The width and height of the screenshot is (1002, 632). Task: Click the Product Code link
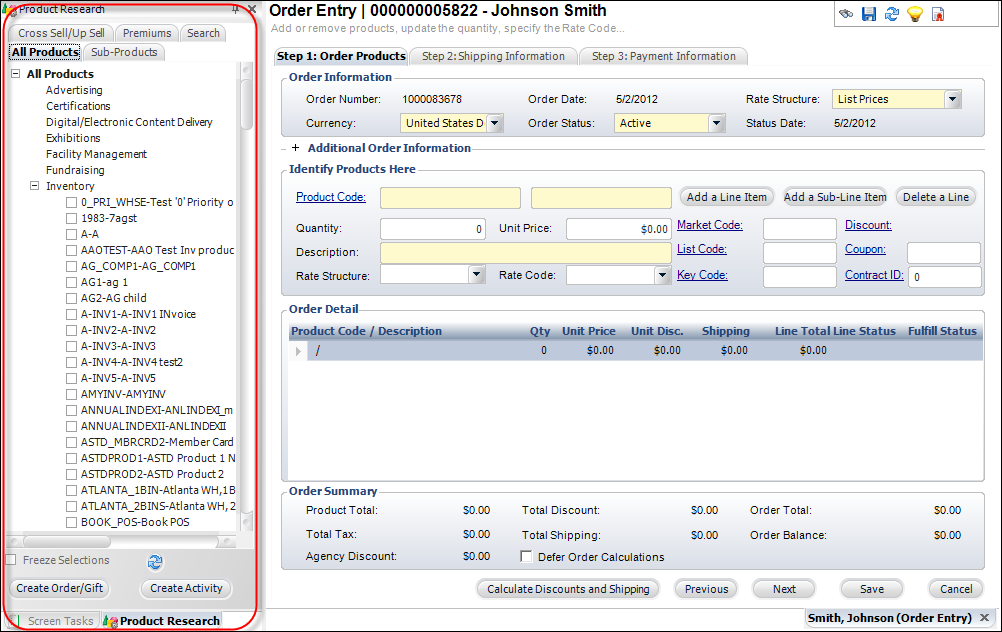tap(331, 197)
